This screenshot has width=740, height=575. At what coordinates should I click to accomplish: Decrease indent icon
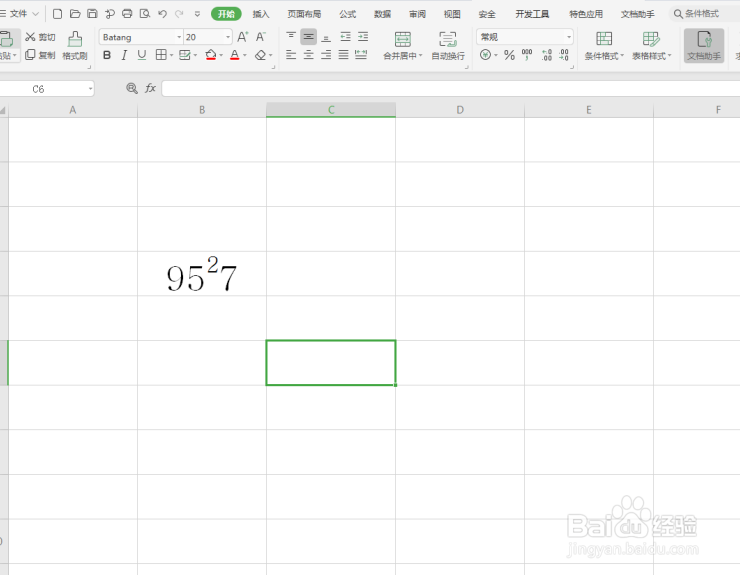[x=345, y=36]
